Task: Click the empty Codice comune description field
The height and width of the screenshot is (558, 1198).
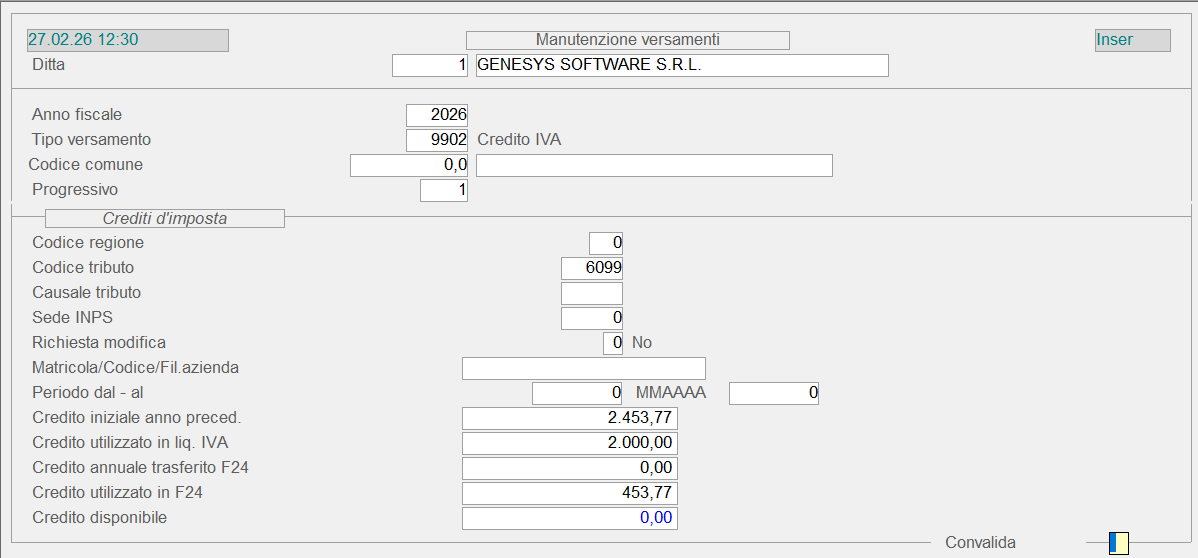Action: point(654,165)
